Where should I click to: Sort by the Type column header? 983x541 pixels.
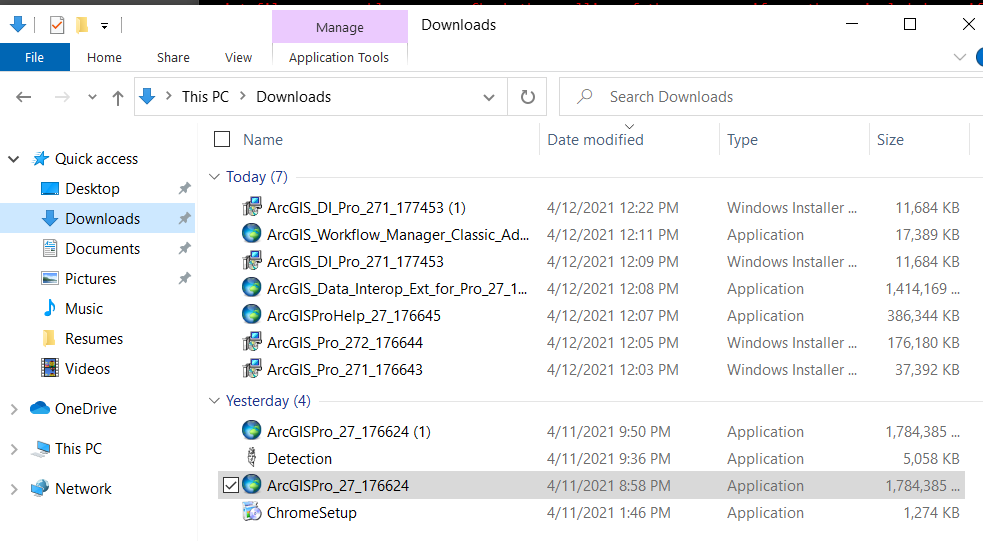742,140
